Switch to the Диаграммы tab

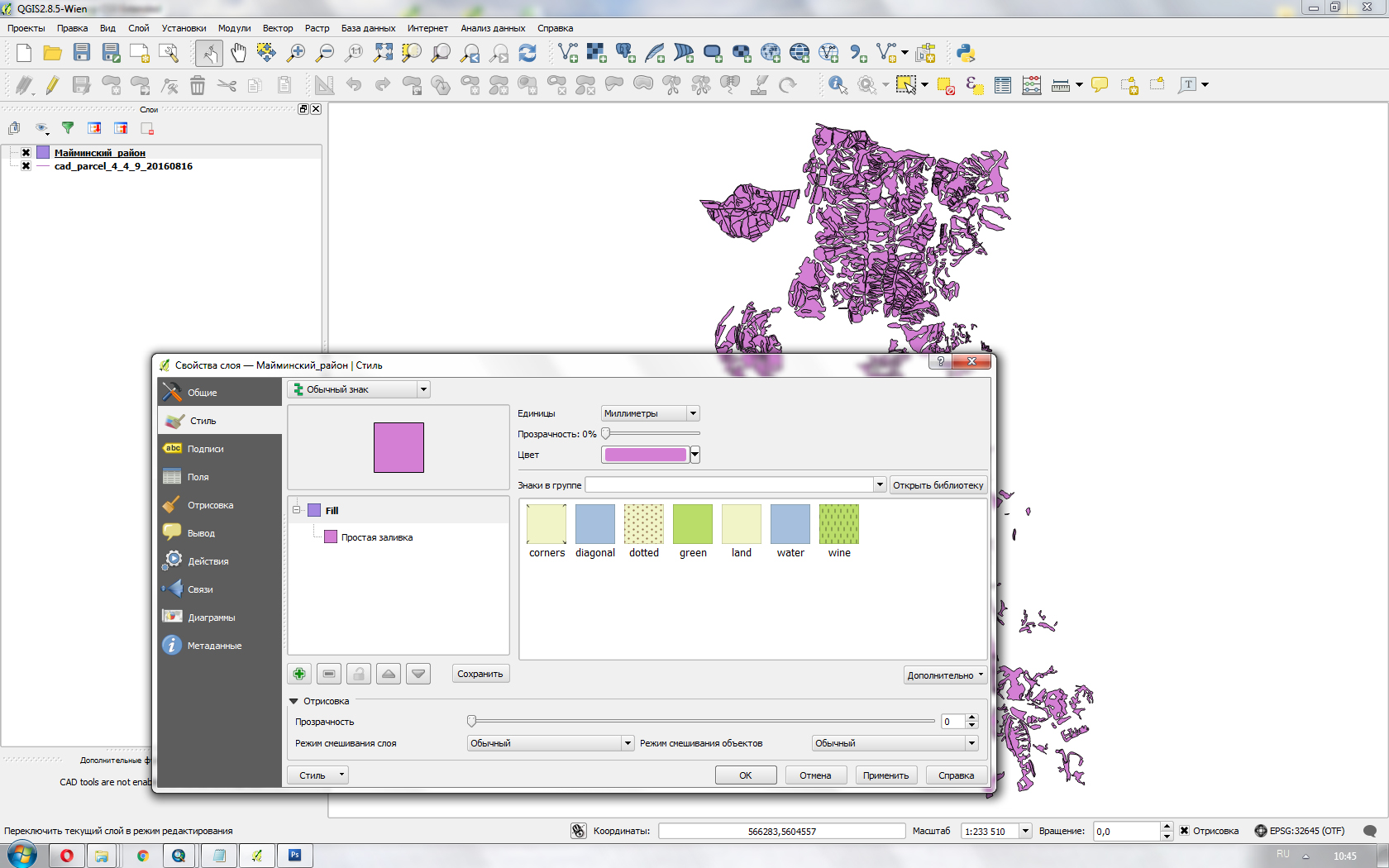point(220,618)
